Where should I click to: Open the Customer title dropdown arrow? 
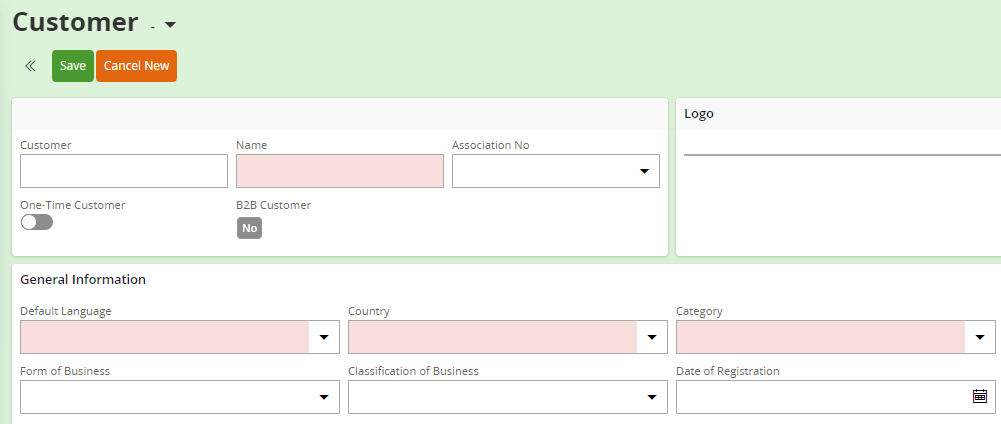click(170, 25)
